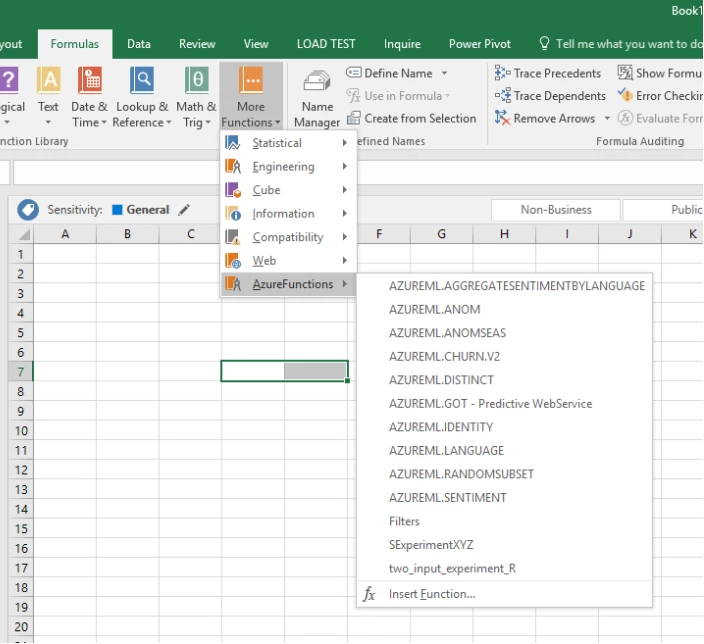704x644 pixels.
Task: Click the More Functions book icon
Action: (251, 80)
